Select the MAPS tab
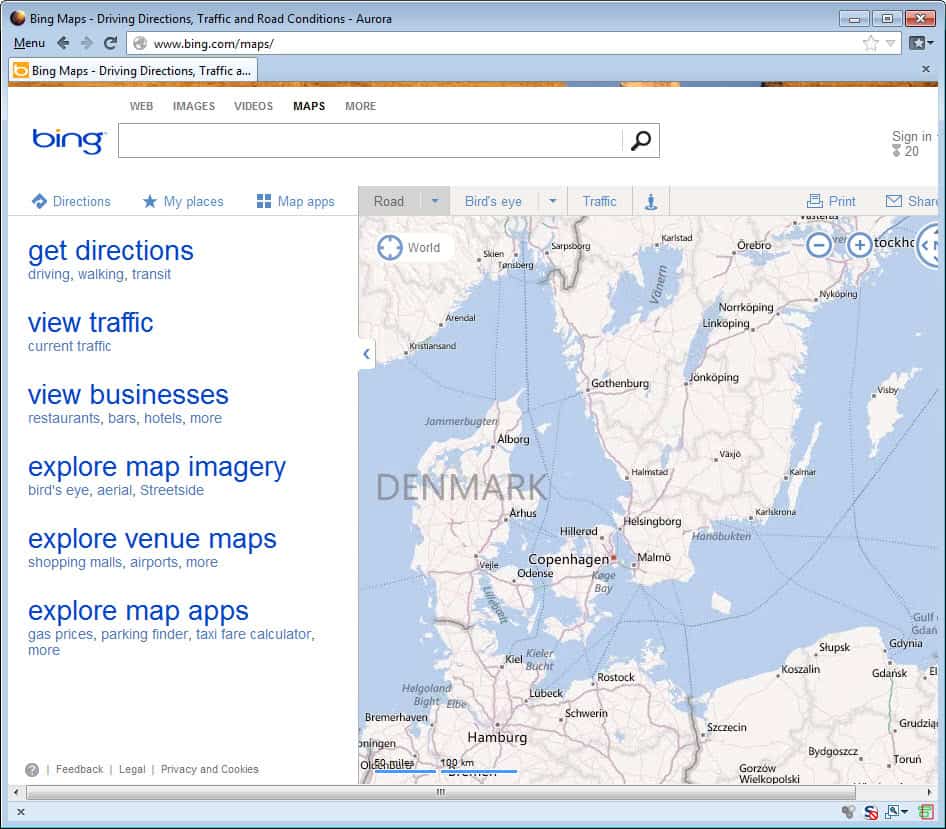 (x=309, y=106)
